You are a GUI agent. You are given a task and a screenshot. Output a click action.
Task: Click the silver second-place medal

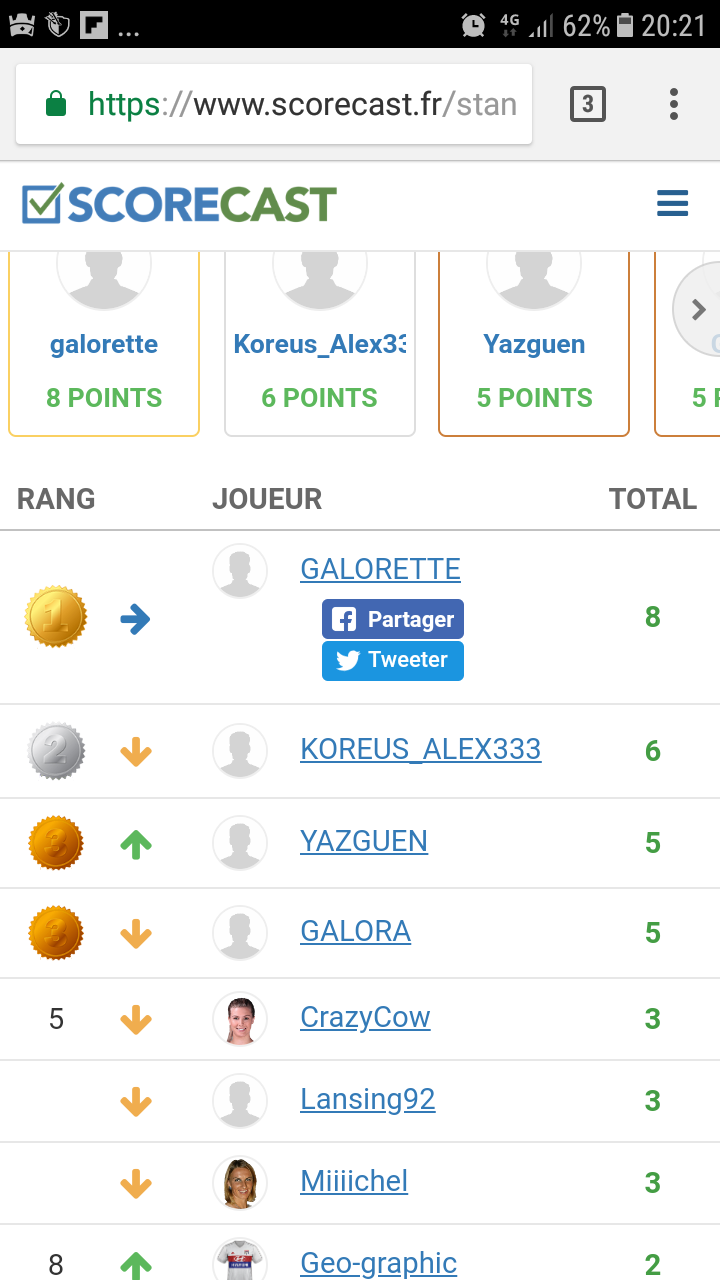pyautogui.click(x=56, y=751)
